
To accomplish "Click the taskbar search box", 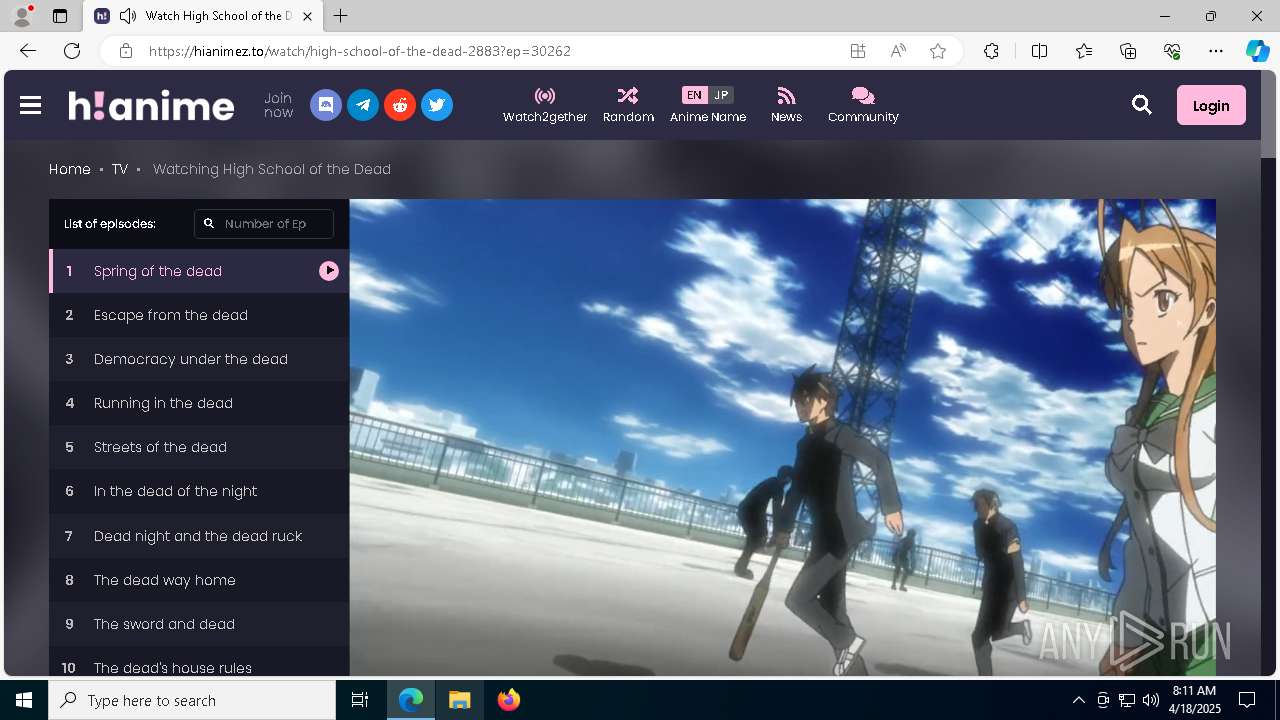I will (x=192, y=700).
